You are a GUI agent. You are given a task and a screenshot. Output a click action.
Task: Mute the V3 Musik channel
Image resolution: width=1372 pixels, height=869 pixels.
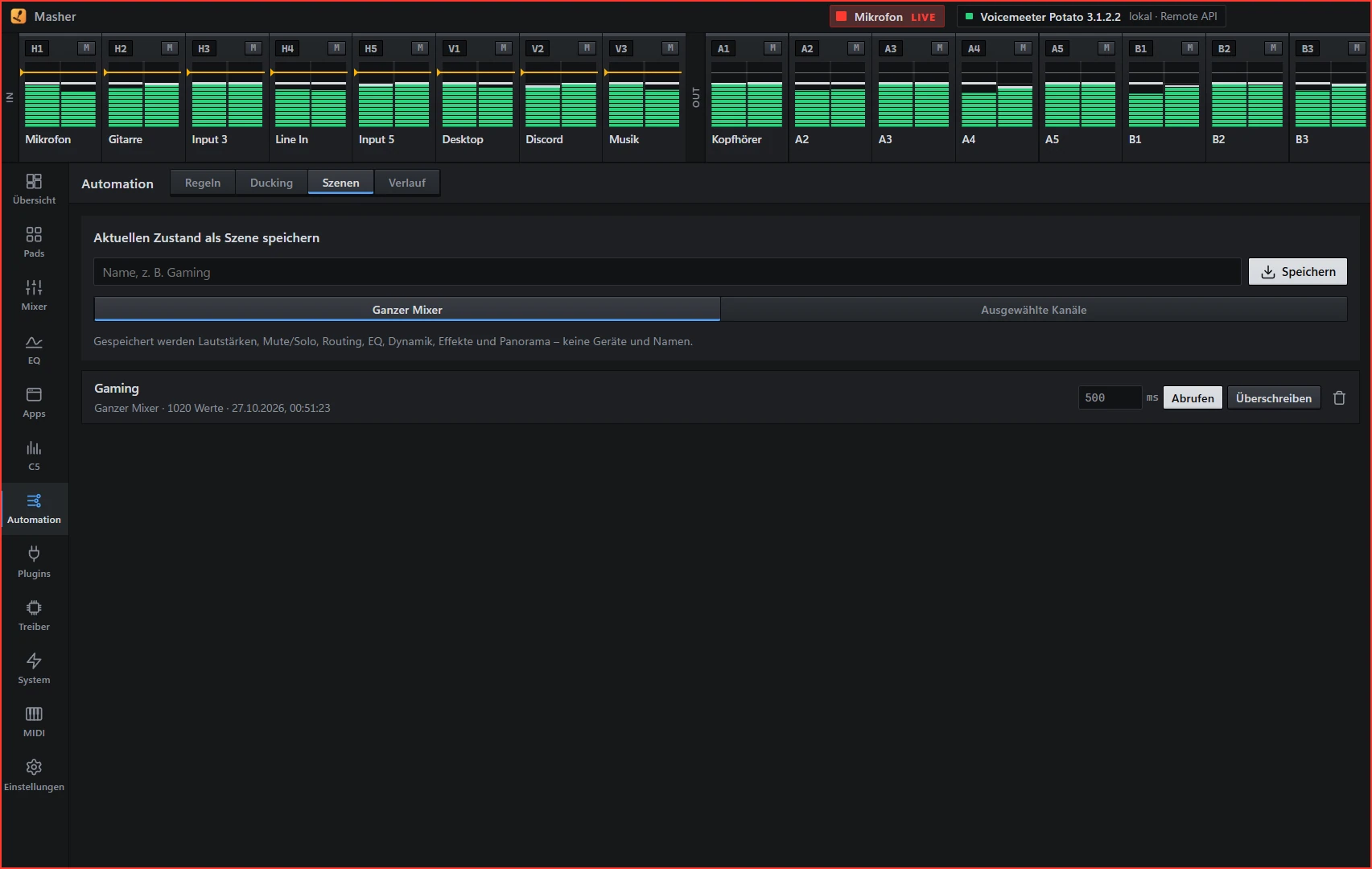pos(670,48)
